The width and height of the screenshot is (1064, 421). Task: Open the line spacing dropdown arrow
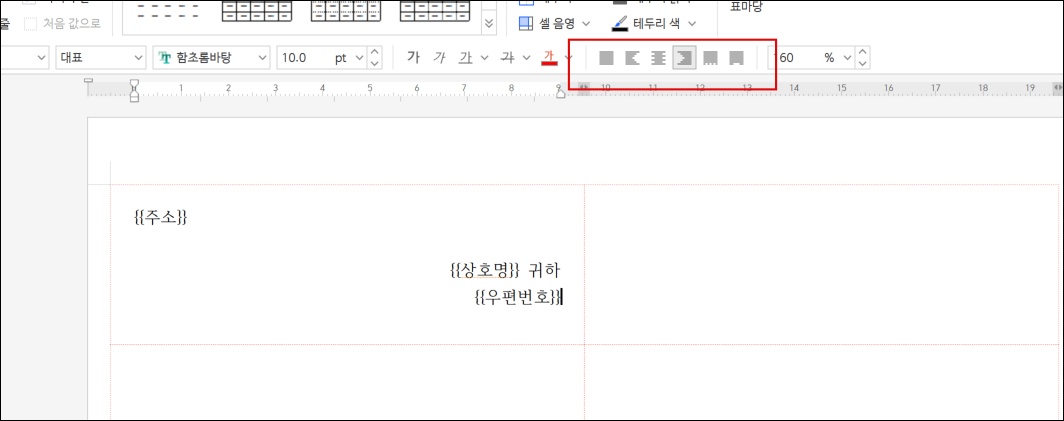847,58
